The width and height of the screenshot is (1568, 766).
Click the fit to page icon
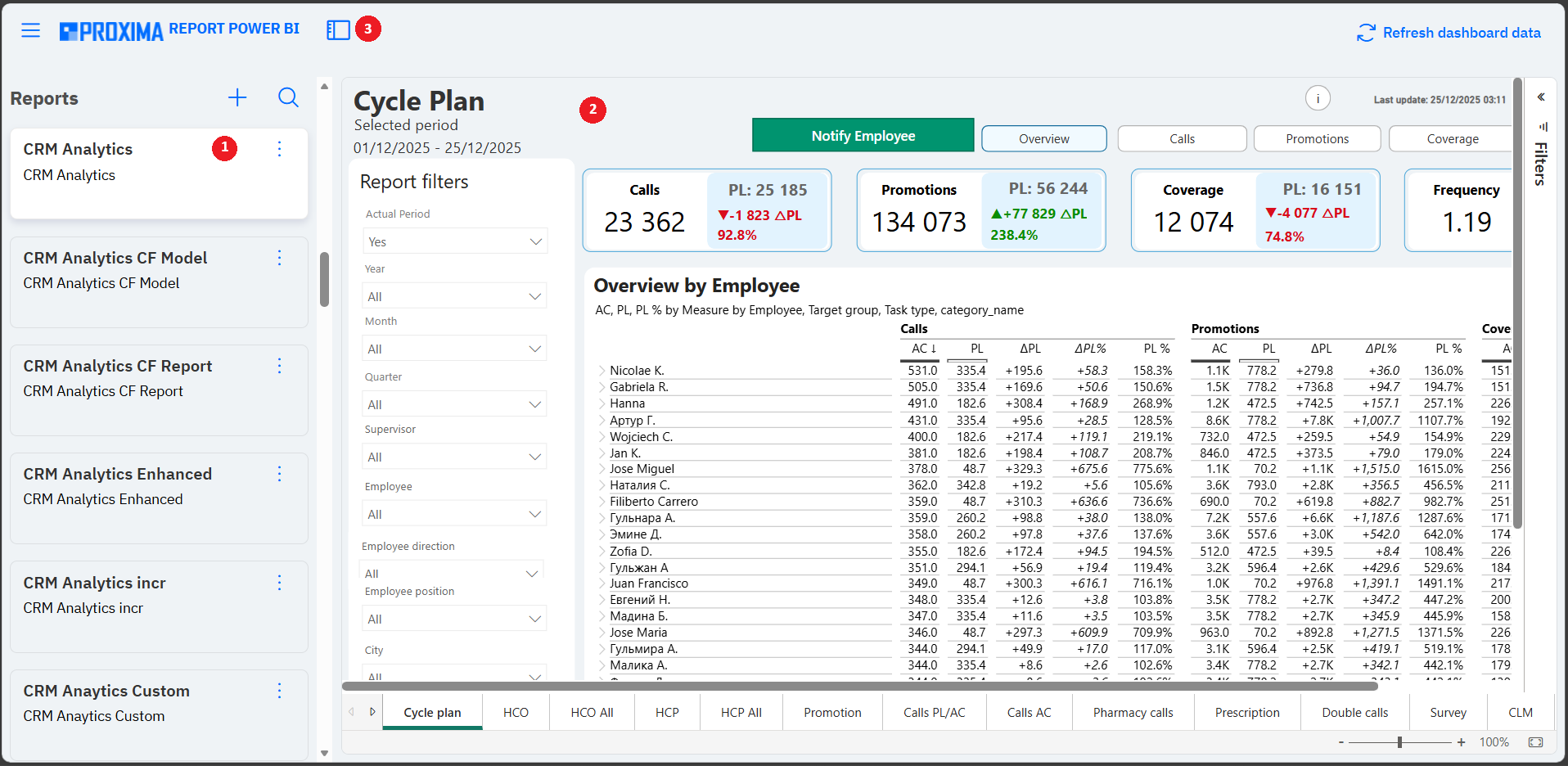pyautogui.click(x=1535, y=742)
